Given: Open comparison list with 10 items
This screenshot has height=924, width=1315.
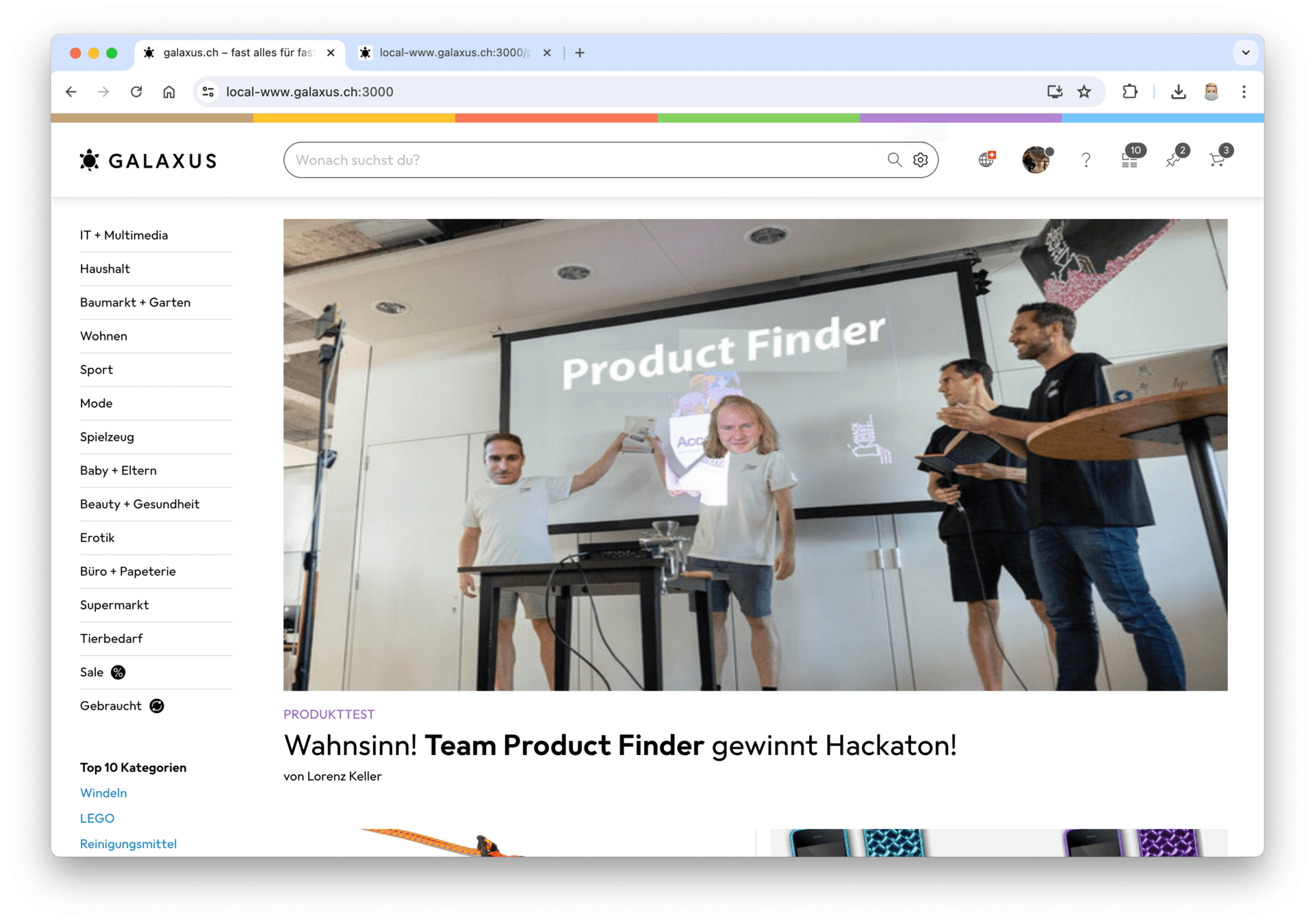Looking at the screenshot, I should [x=1132, y=157].
